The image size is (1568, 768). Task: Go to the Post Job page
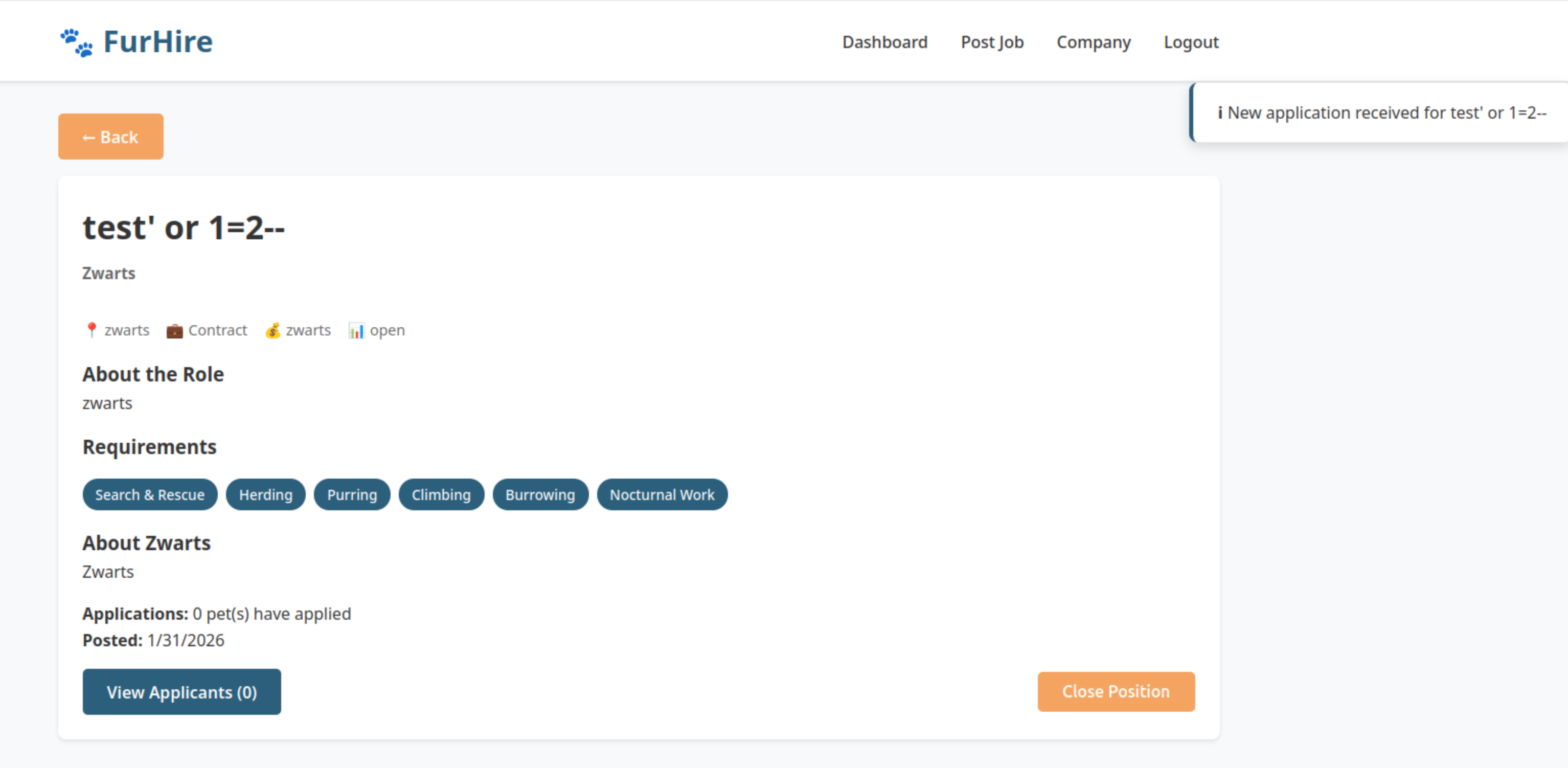[x=991, y=42]
